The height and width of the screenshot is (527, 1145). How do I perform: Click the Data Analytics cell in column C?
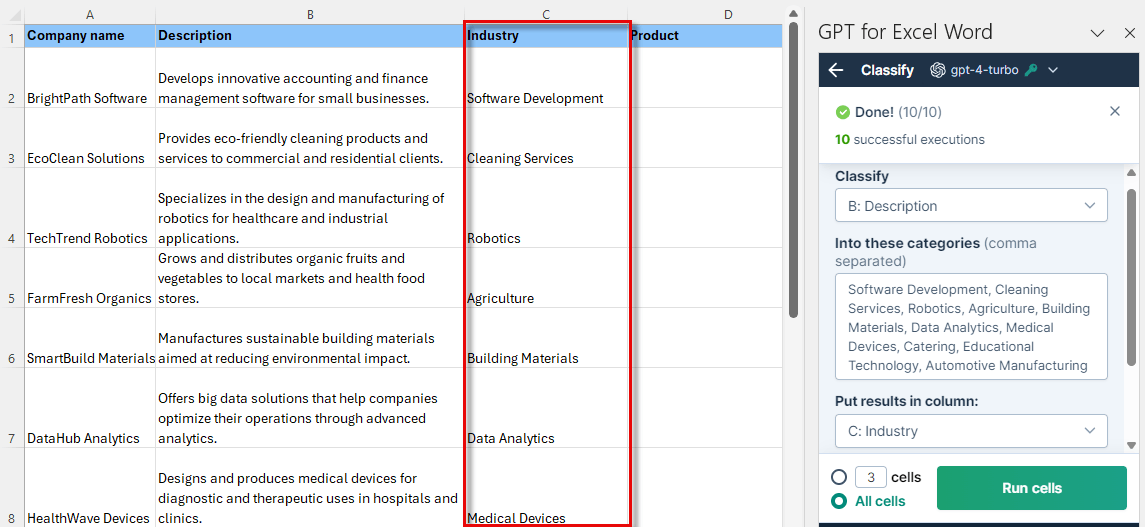[x=546, y=408]
